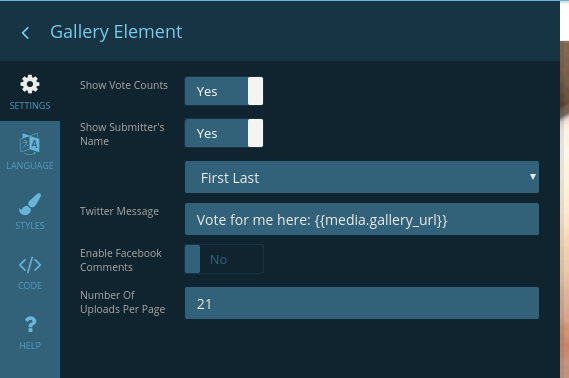Click the dropdown arrow beside First Last
Viewport: 569px width, 378px height.
[532, 177]
